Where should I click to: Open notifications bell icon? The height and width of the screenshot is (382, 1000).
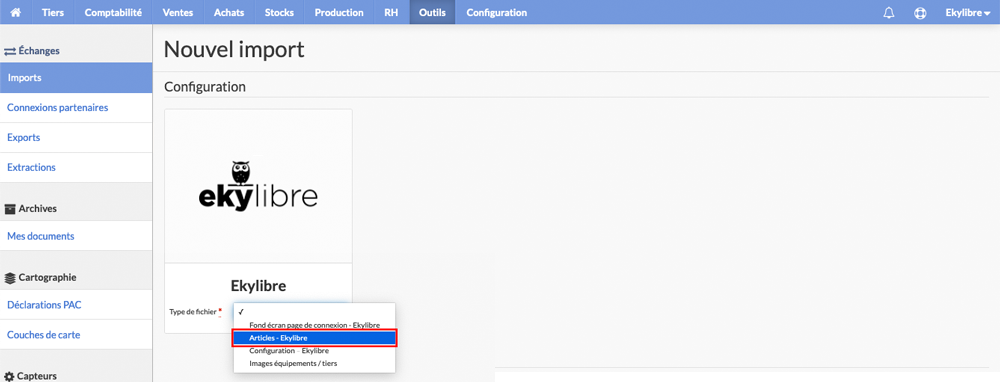tap(889, 13)
